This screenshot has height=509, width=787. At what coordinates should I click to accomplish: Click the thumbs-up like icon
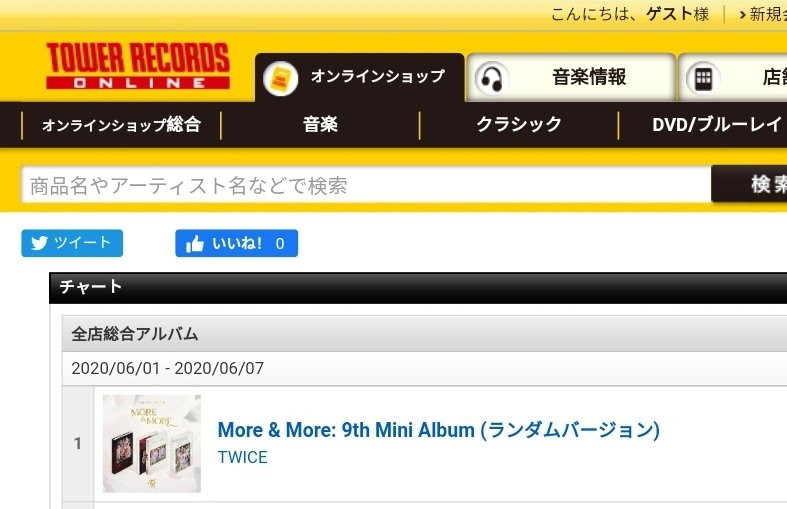(195, 243)
